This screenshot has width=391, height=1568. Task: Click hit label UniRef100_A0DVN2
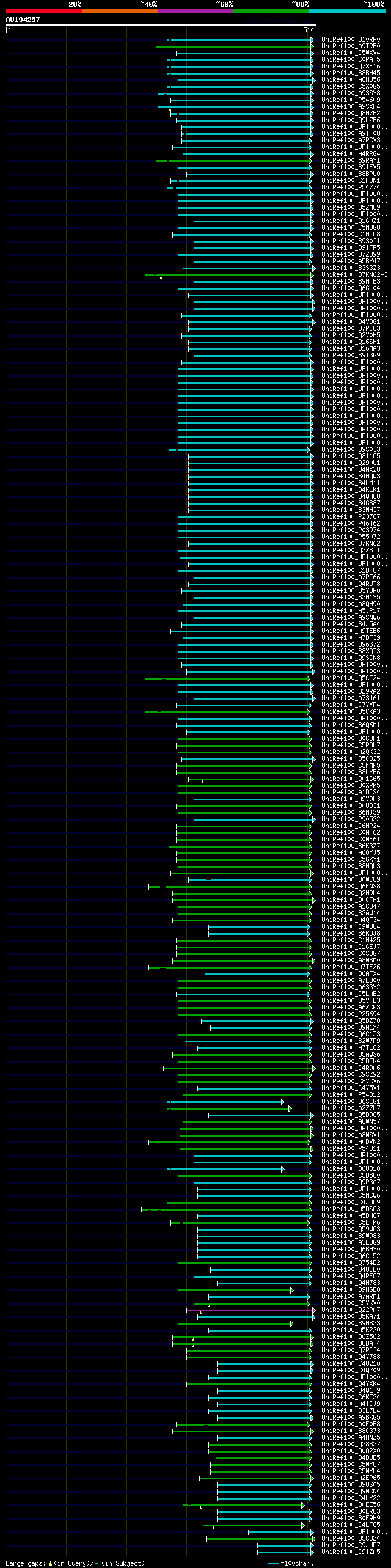click(x=351, y=1142)
